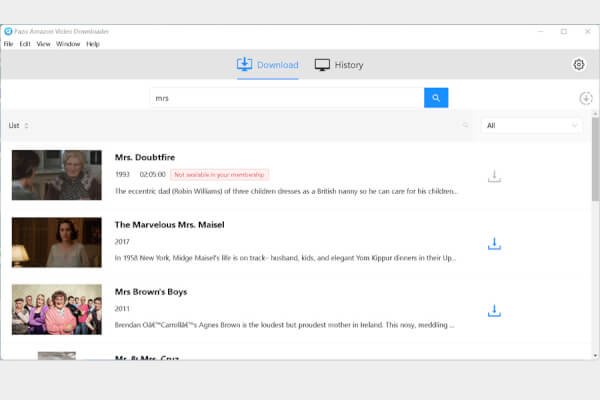The width and height of the screenshot is (600, 400).
Task: Click the year 1993 text
Action: click(122, 175)
